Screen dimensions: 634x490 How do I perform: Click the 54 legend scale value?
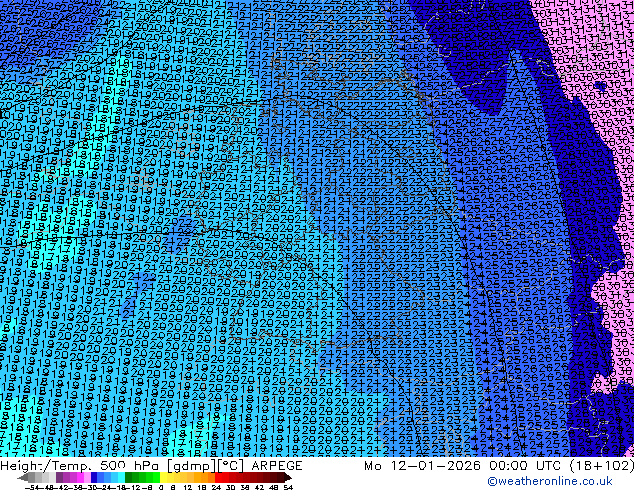click(288, 487)
